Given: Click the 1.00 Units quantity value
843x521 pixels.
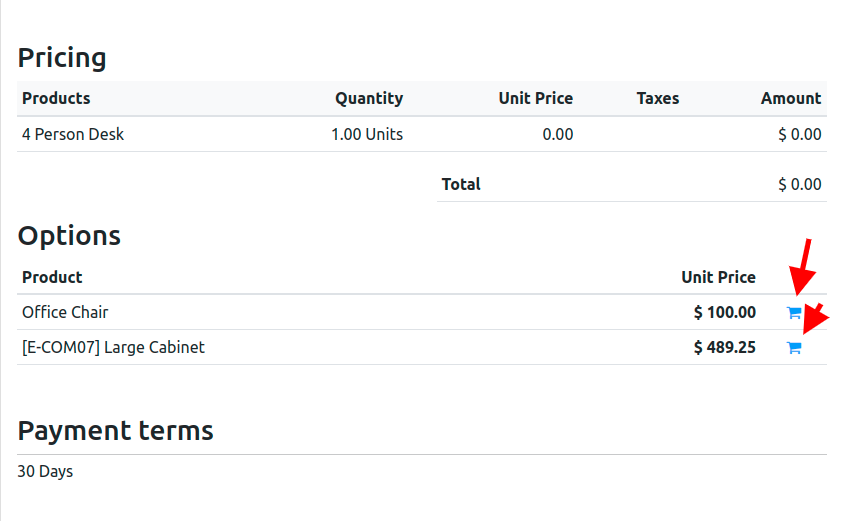Looking at the screenshot, I should 367,134.
